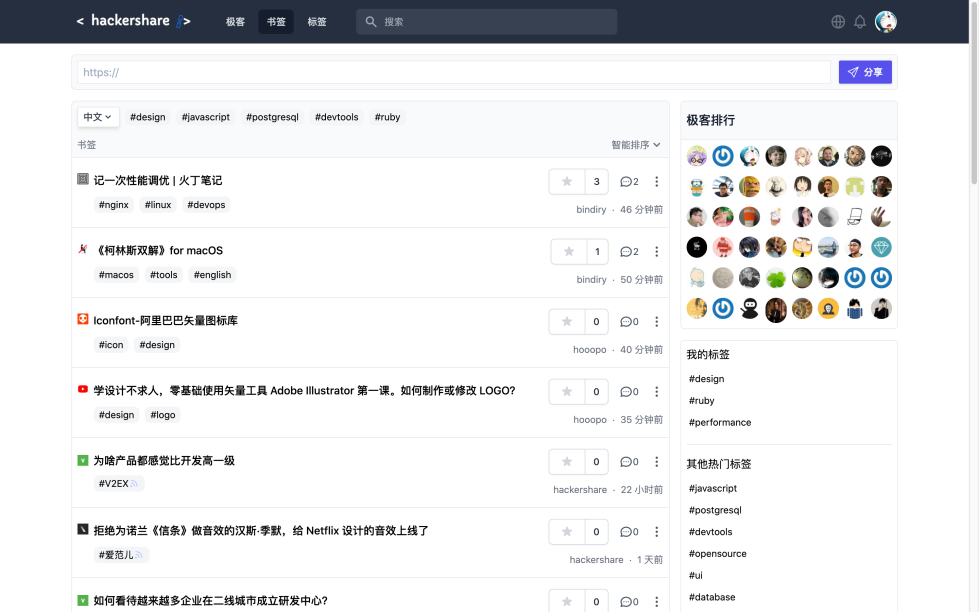Open #performance in 我的标签
Image resolution: width=979 pixels, height=612 pixels.
(720, 422)
